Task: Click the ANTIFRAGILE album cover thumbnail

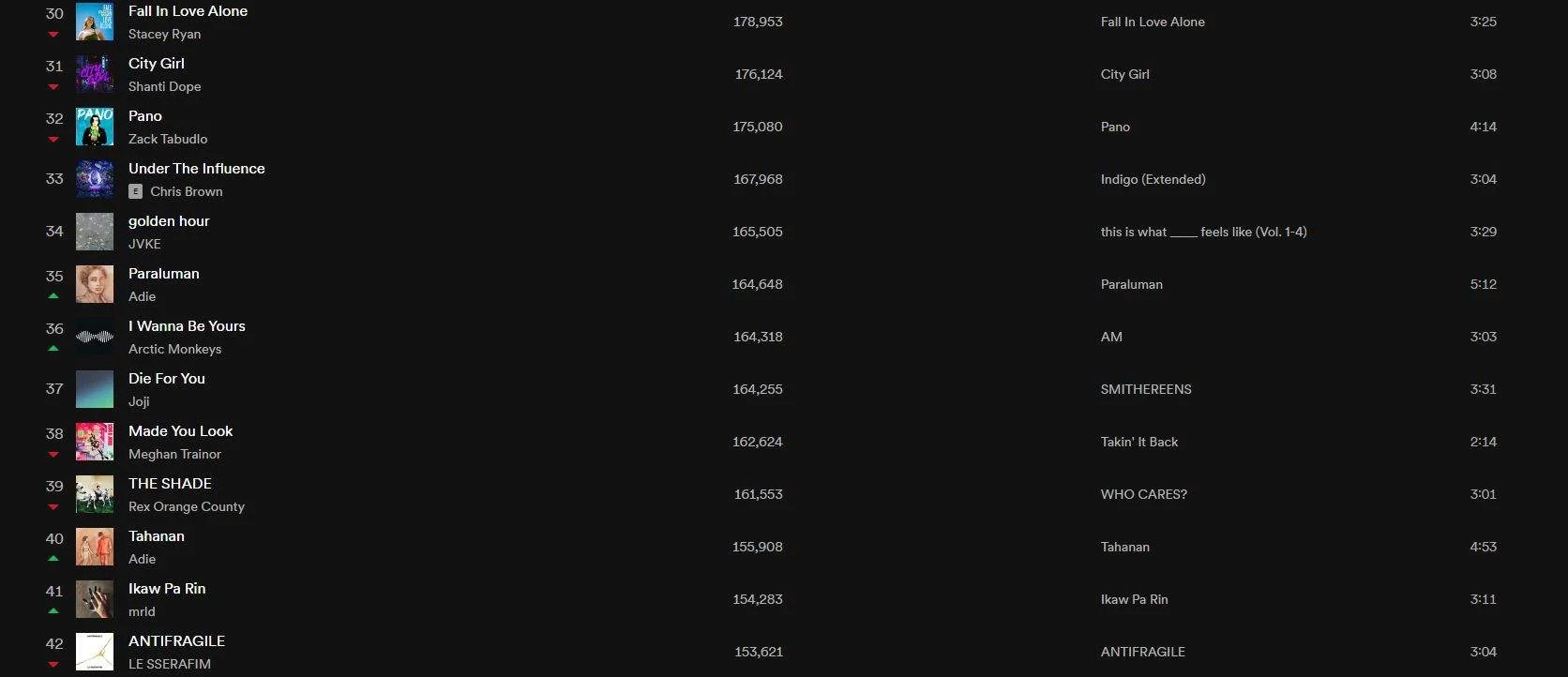Action: point(95,652)
